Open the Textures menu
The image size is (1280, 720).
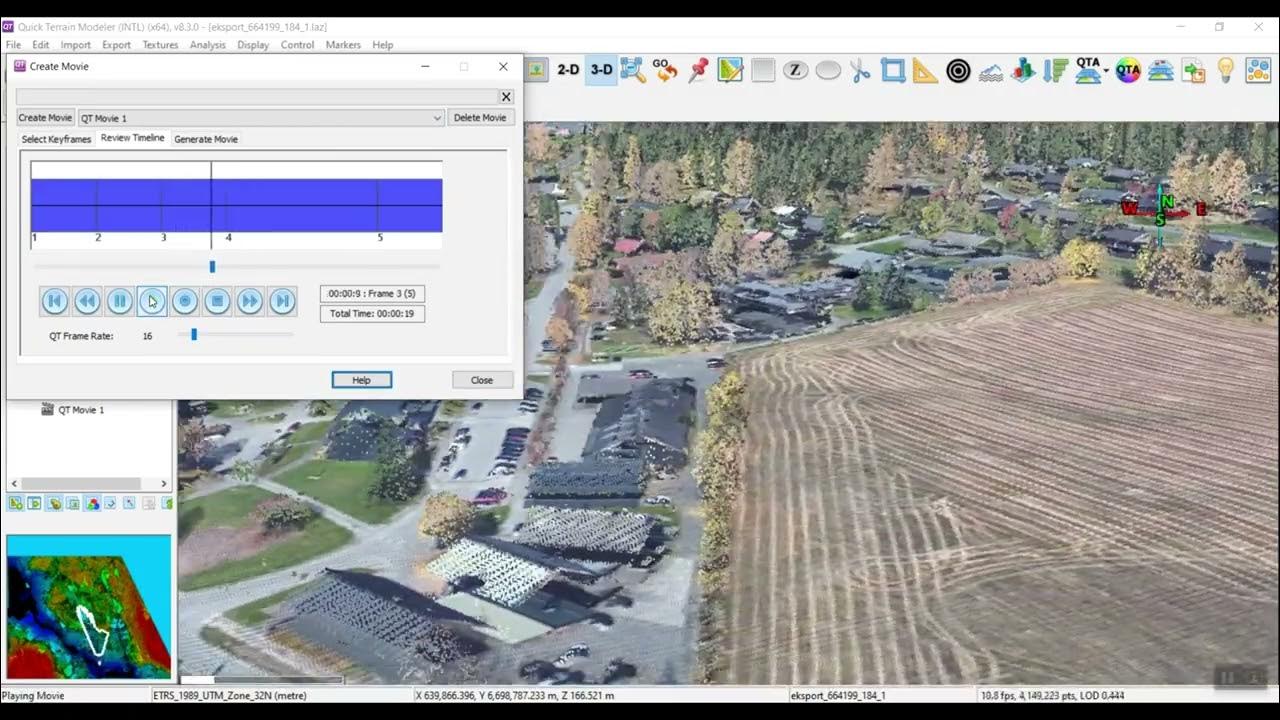(x=160, y=45)
